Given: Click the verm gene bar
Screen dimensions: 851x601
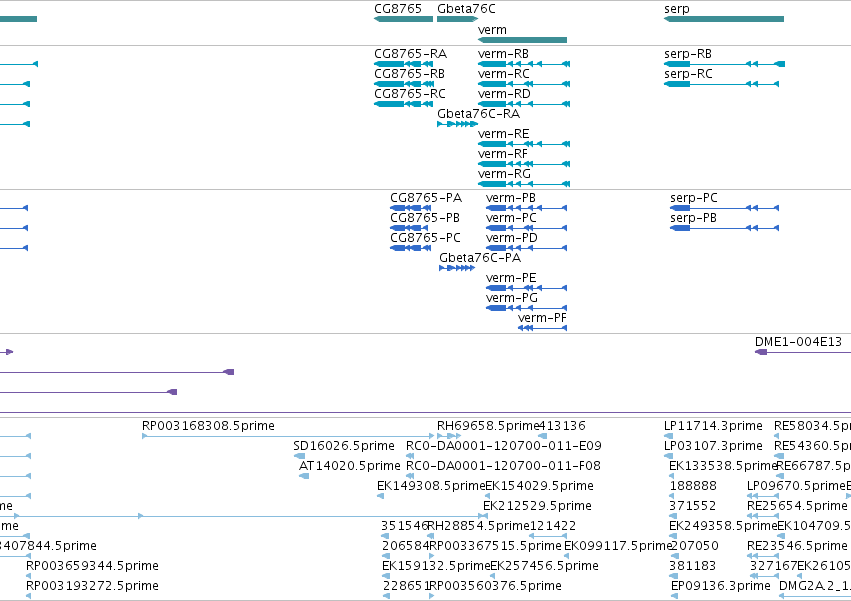Looking at the screenshot, I should [522, 40].
